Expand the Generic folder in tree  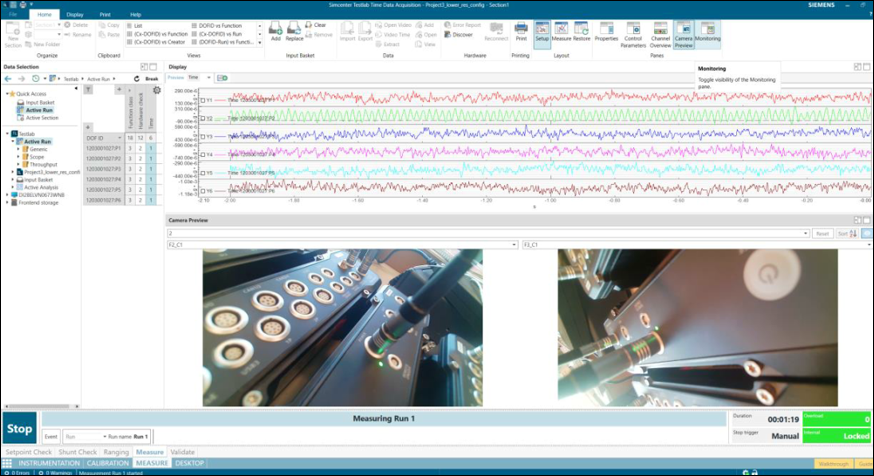tap(18, 149)
